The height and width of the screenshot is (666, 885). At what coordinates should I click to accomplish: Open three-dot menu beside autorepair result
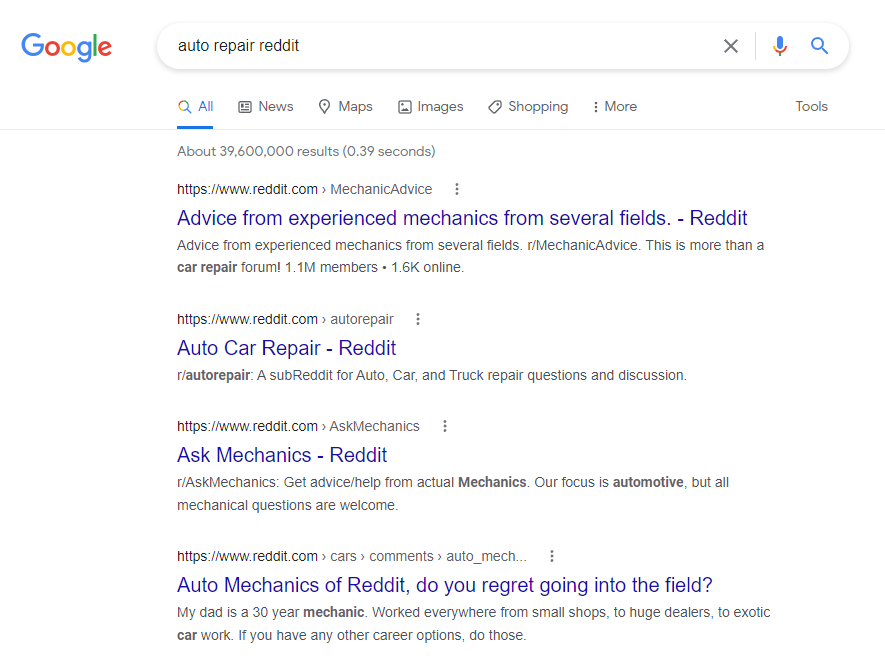(418, 319)
